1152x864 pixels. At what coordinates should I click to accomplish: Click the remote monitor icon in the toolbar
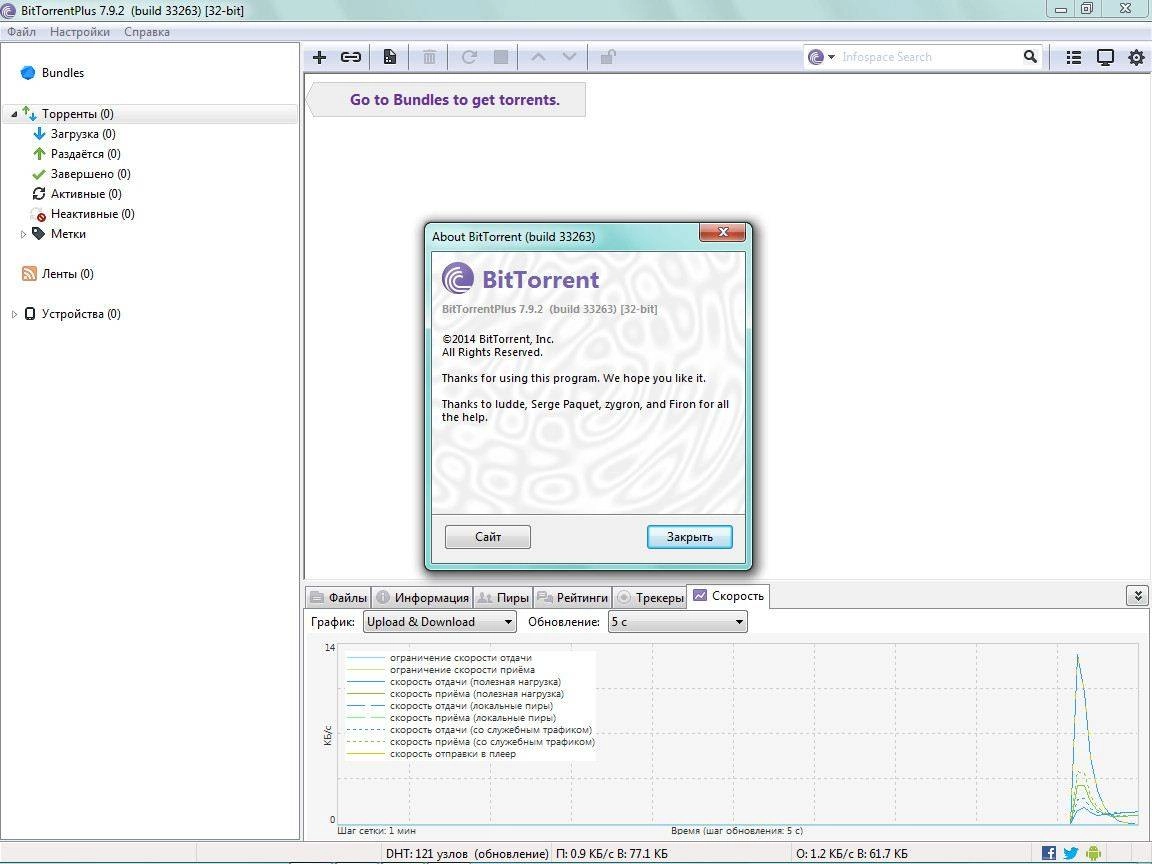pyautogui.click(x=1105, y=57)
